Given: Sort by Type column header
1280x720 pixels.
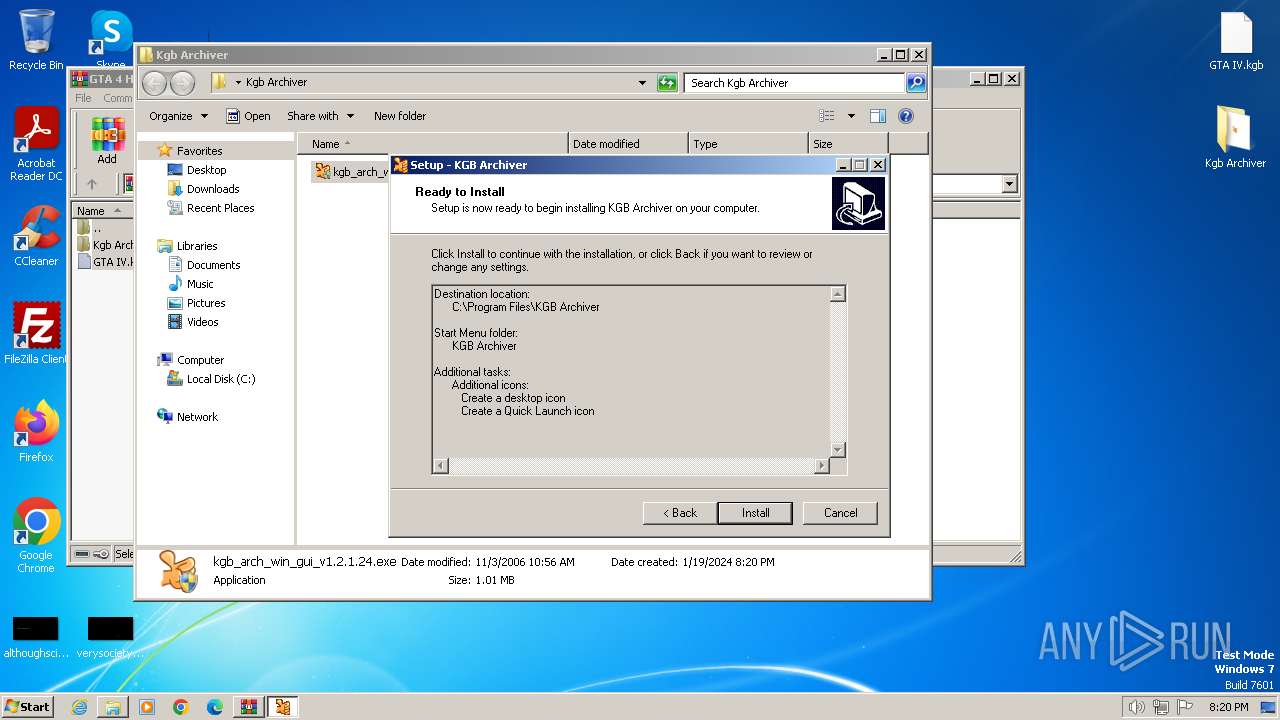Looking at the screenshot, I should point(748,144).
